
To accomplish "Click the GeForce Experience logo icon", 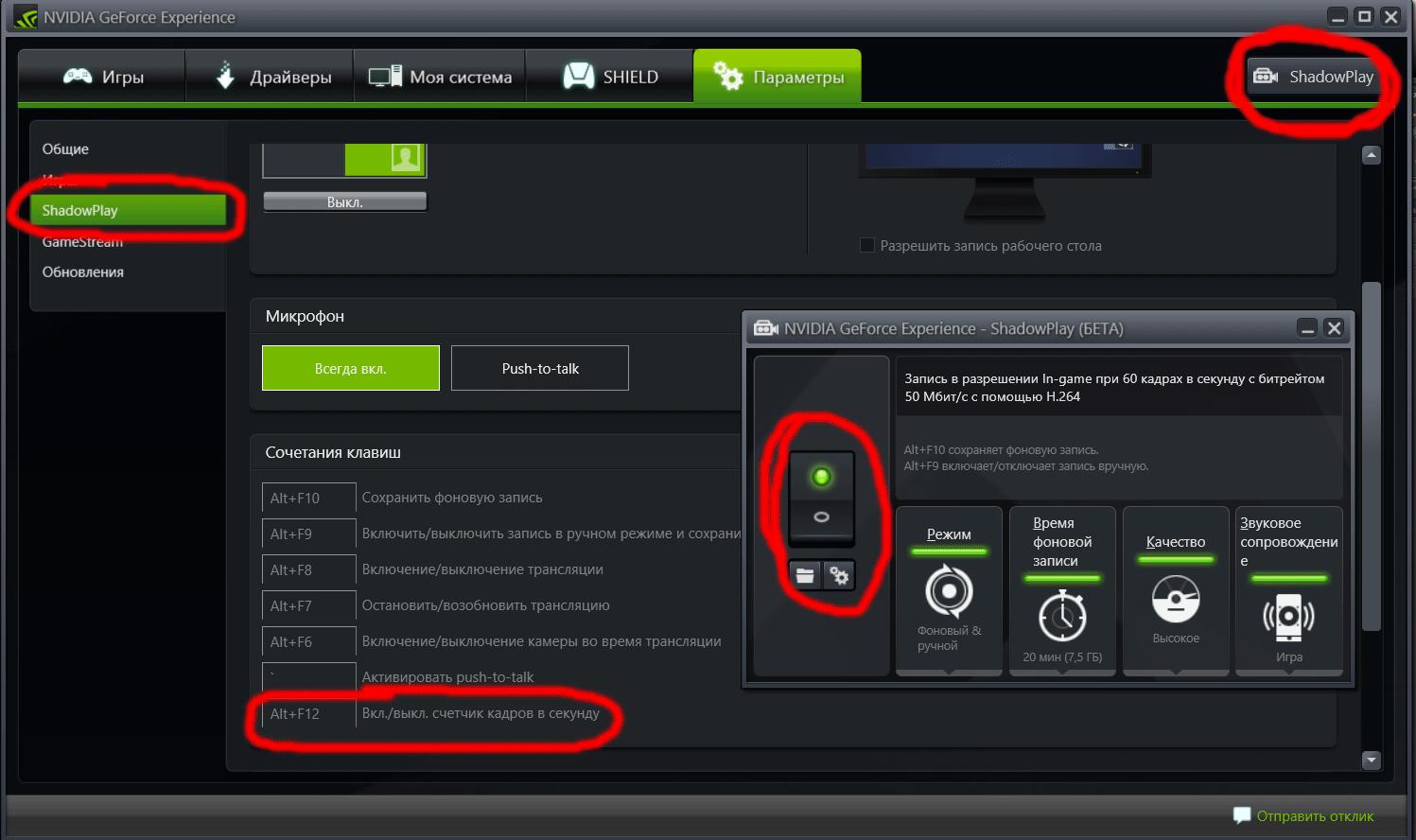I will 26,17.
